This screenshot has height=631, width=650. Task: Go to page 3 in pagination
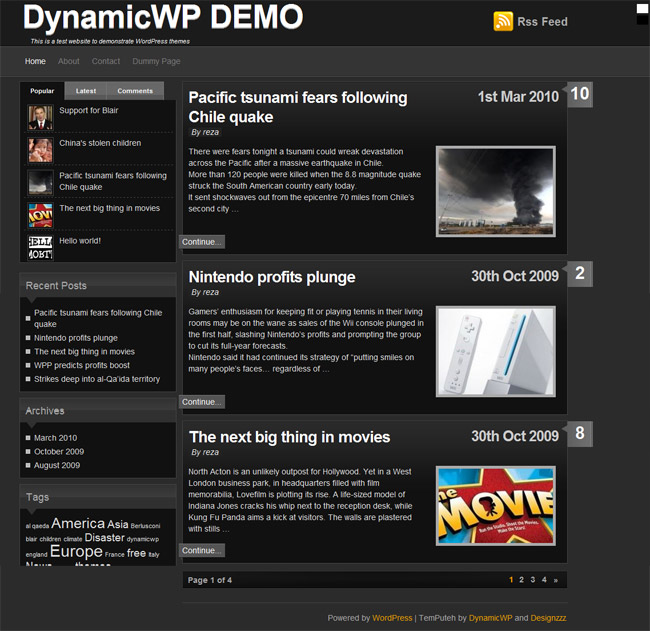[x=533, y=580]
